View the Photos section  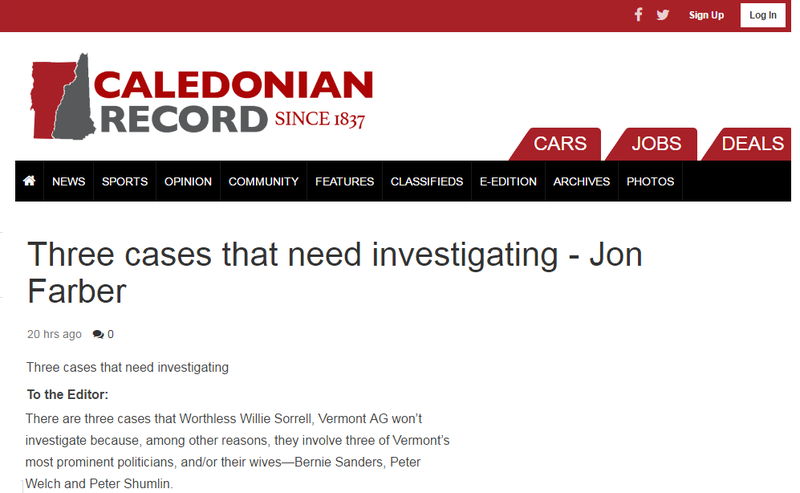650,181
